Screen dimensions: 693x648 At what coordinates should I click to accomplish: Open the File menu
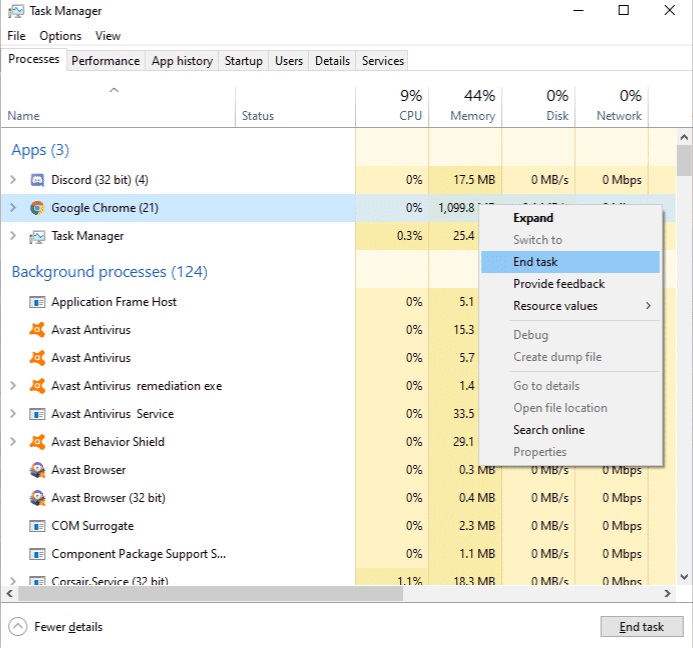16,36
